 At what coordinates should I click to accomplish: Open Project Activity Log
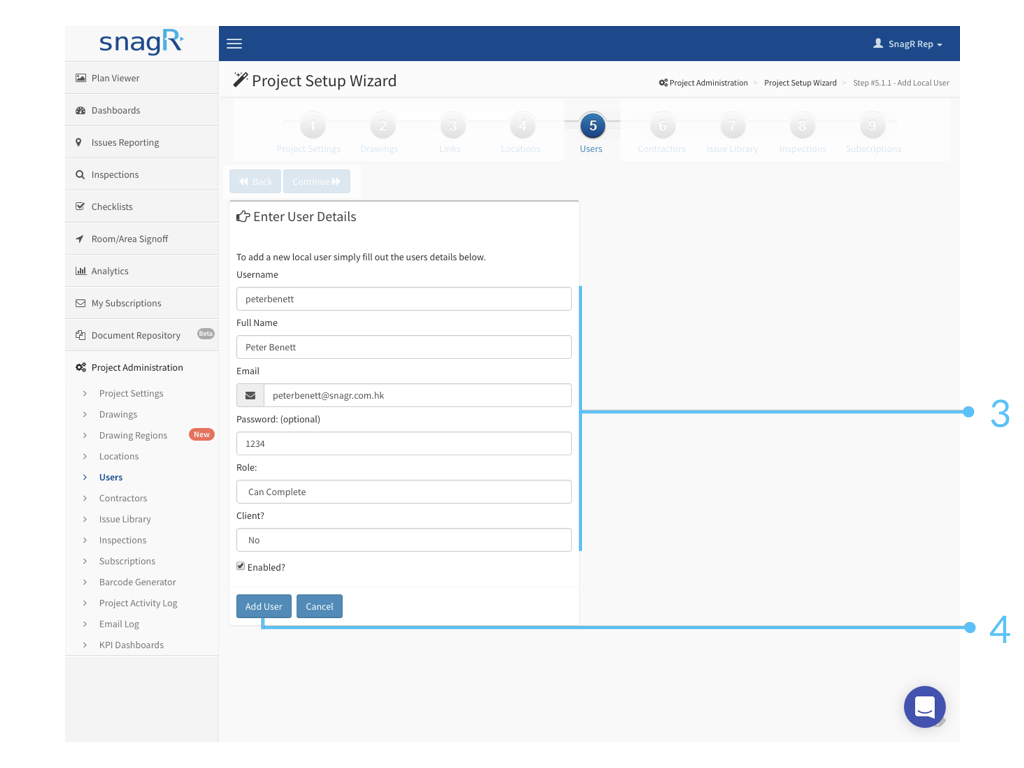click(x=138, y=603)
